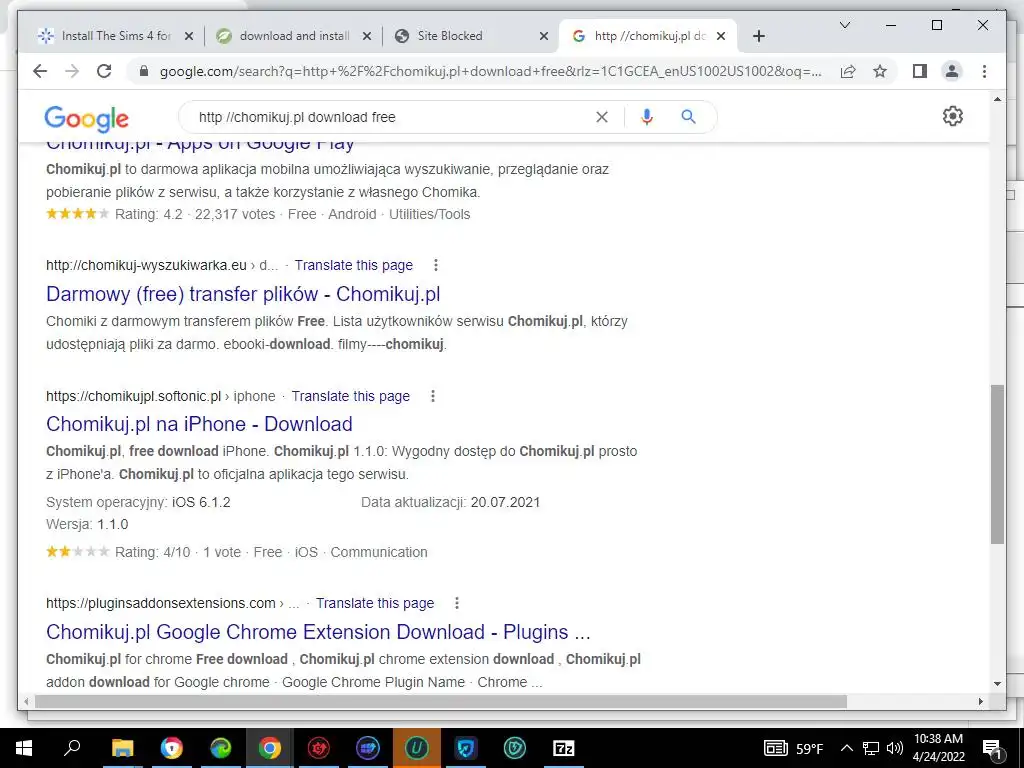
Task: Open Darmowy (free) transfer plików result
Action: [x=243, y=294]
